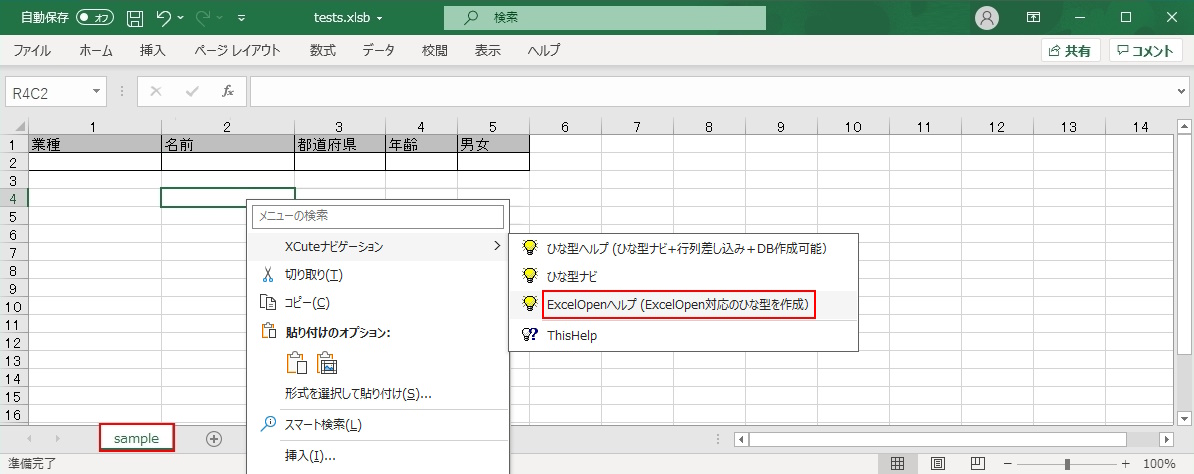Click the horizontal scrollbar right arrow
The image size is (1194, 474).
click(1167, 439)
